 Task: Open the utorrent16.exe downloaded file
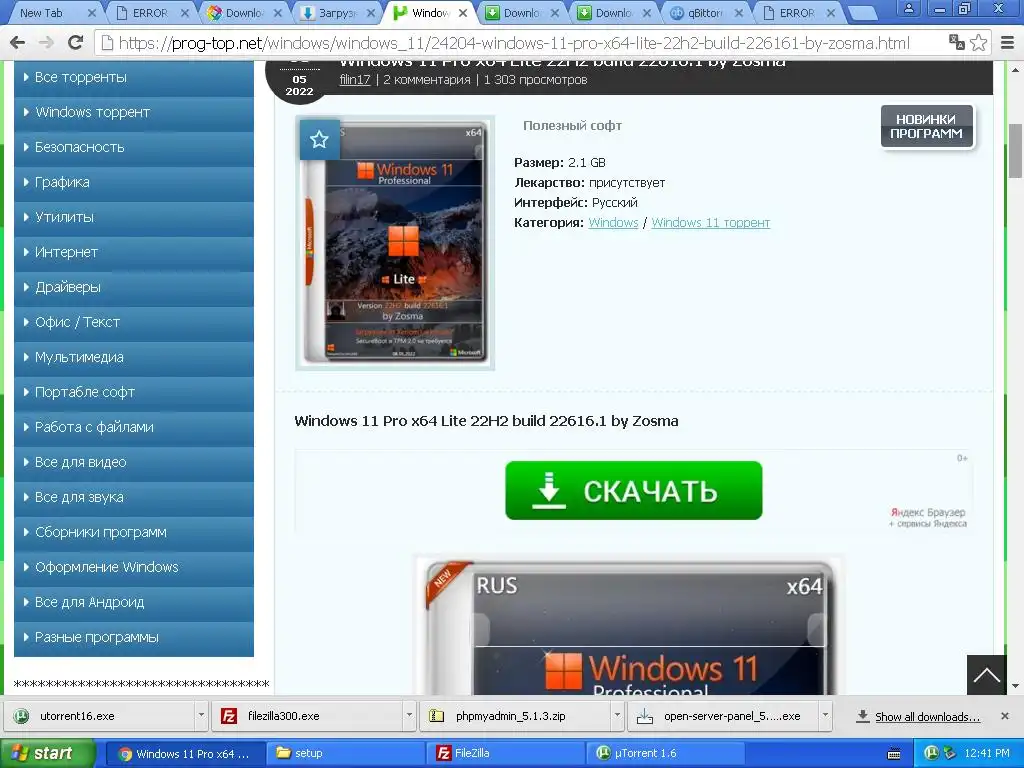(x=99, y=716)
